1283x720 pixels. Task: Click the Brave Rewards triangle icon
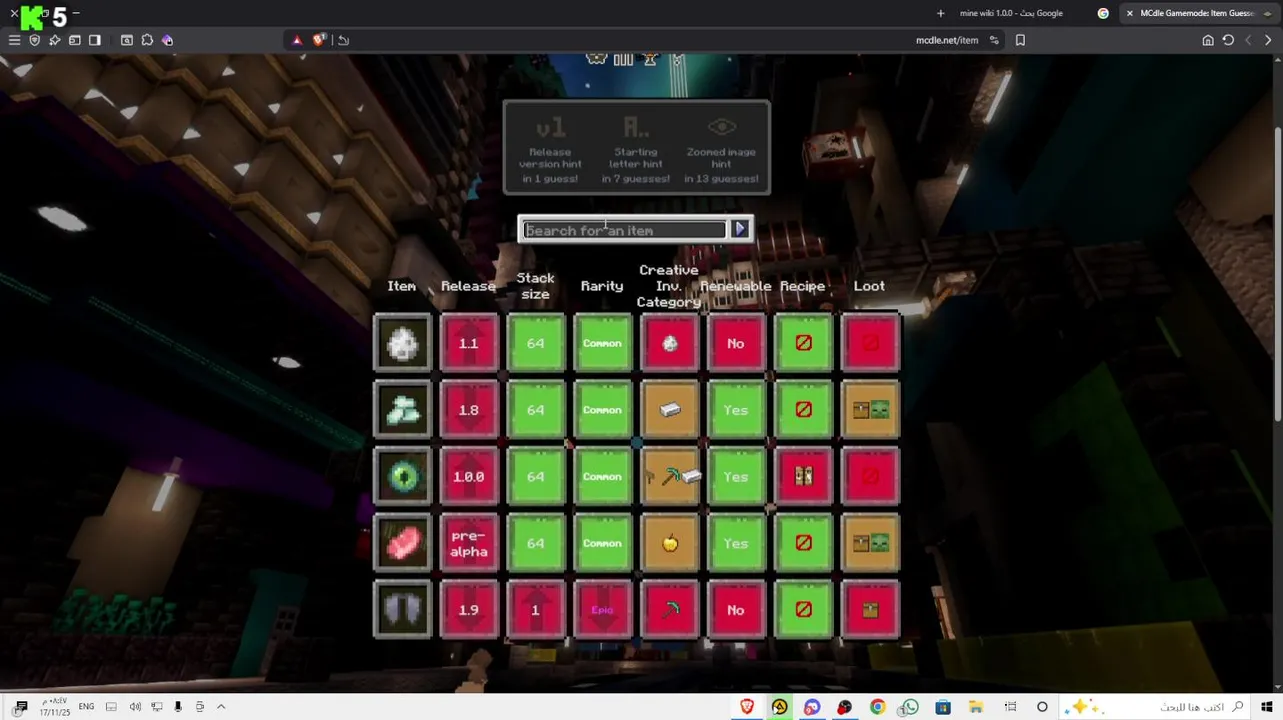(297, 40)
